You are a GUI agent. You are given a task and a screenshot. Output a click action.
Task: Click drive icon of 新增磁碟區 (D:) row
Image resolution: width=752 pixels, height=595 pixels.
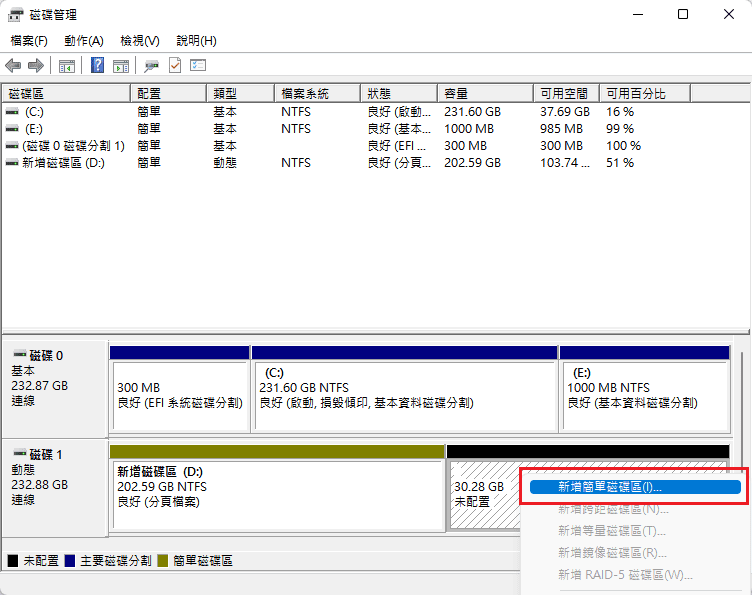(12, 163)
